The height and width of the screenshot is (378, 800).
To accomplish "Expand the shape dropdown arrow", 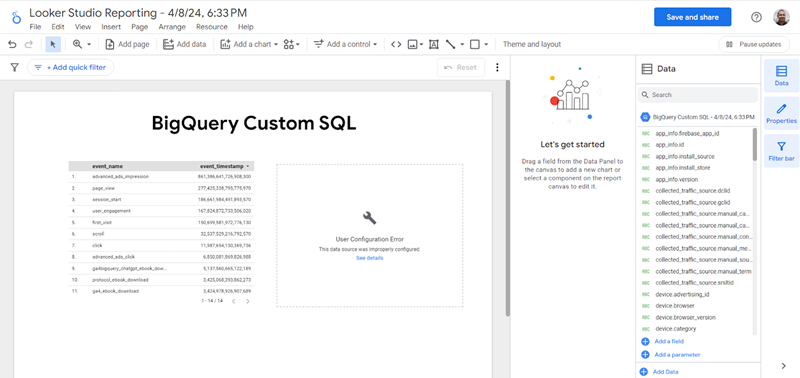I will point(486,44).
